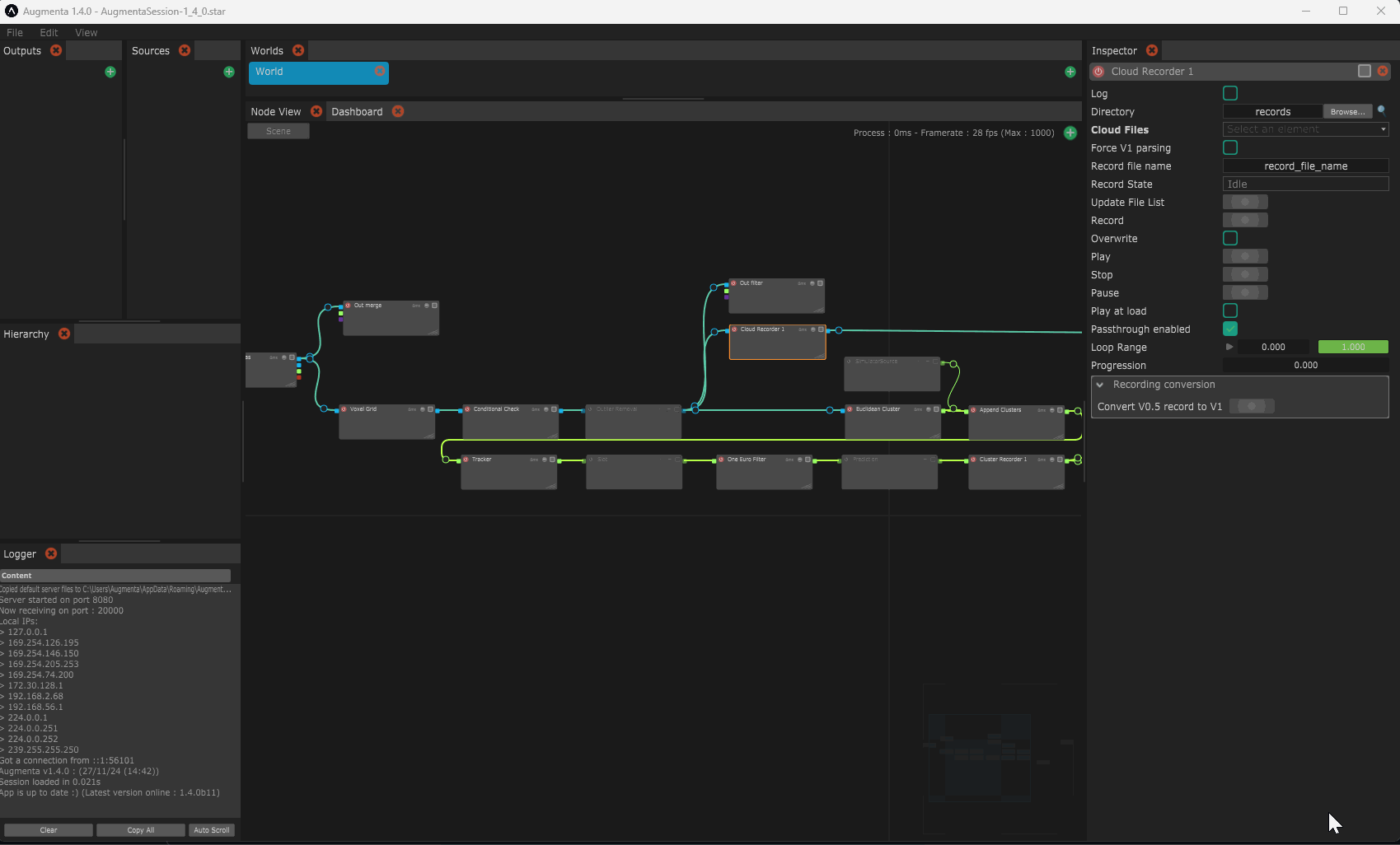
Task: Collapse the Recording conversion section
Action: pos(1100,385)
